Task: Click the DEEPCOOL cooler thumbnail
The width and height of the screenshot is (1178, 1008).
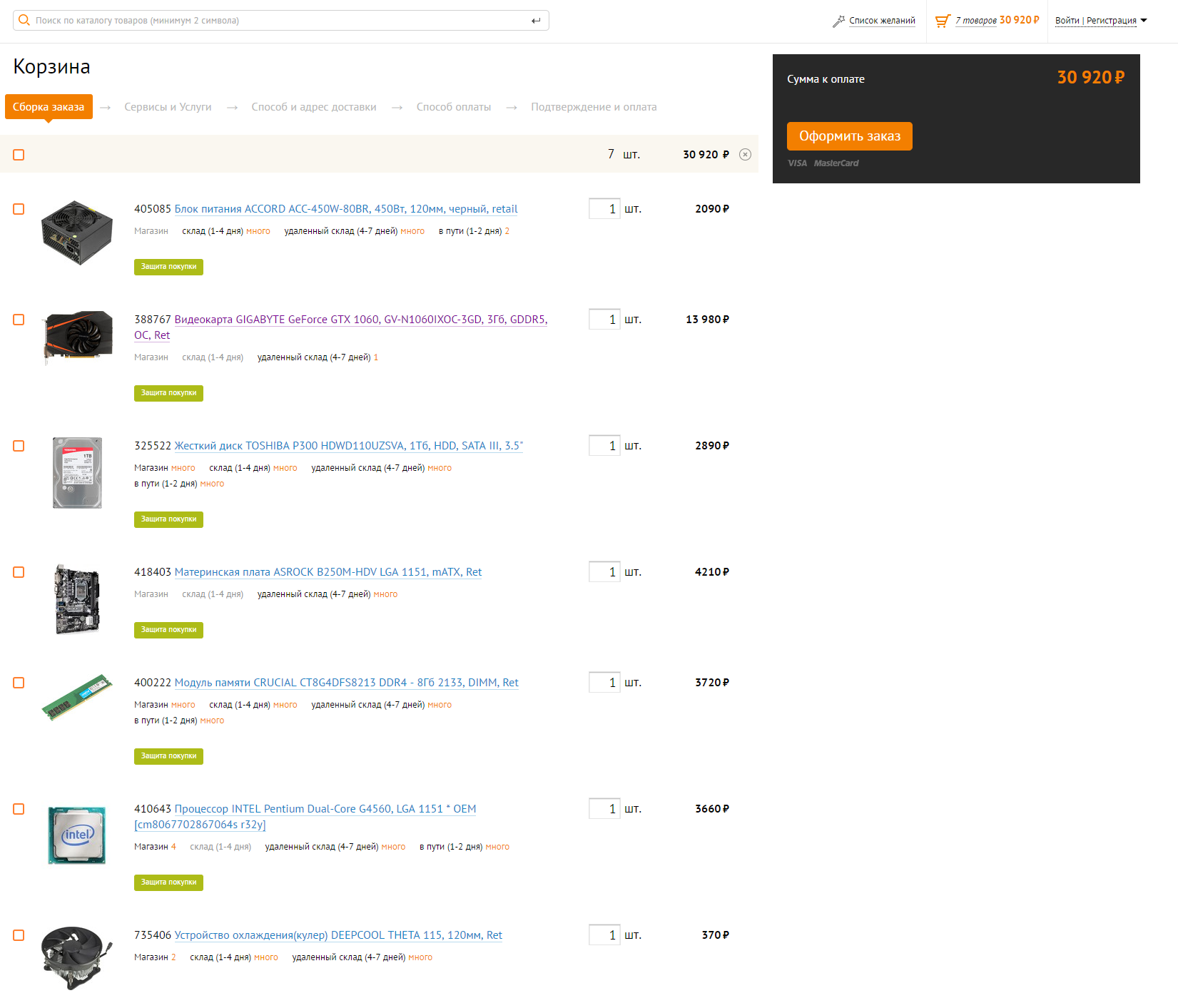Action: point(77,958)
